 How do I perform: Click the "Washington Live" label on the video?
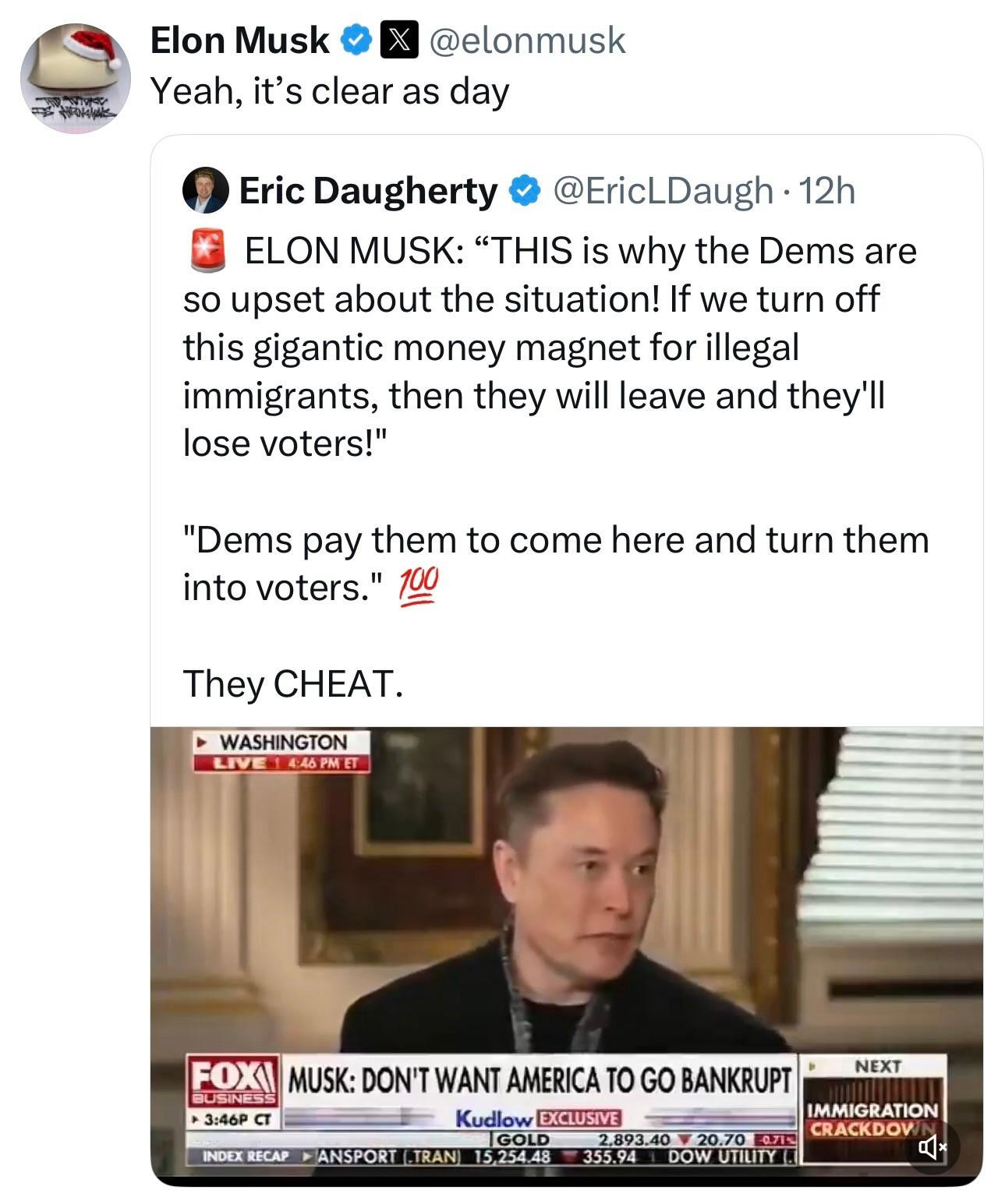[x=281, y=751]
